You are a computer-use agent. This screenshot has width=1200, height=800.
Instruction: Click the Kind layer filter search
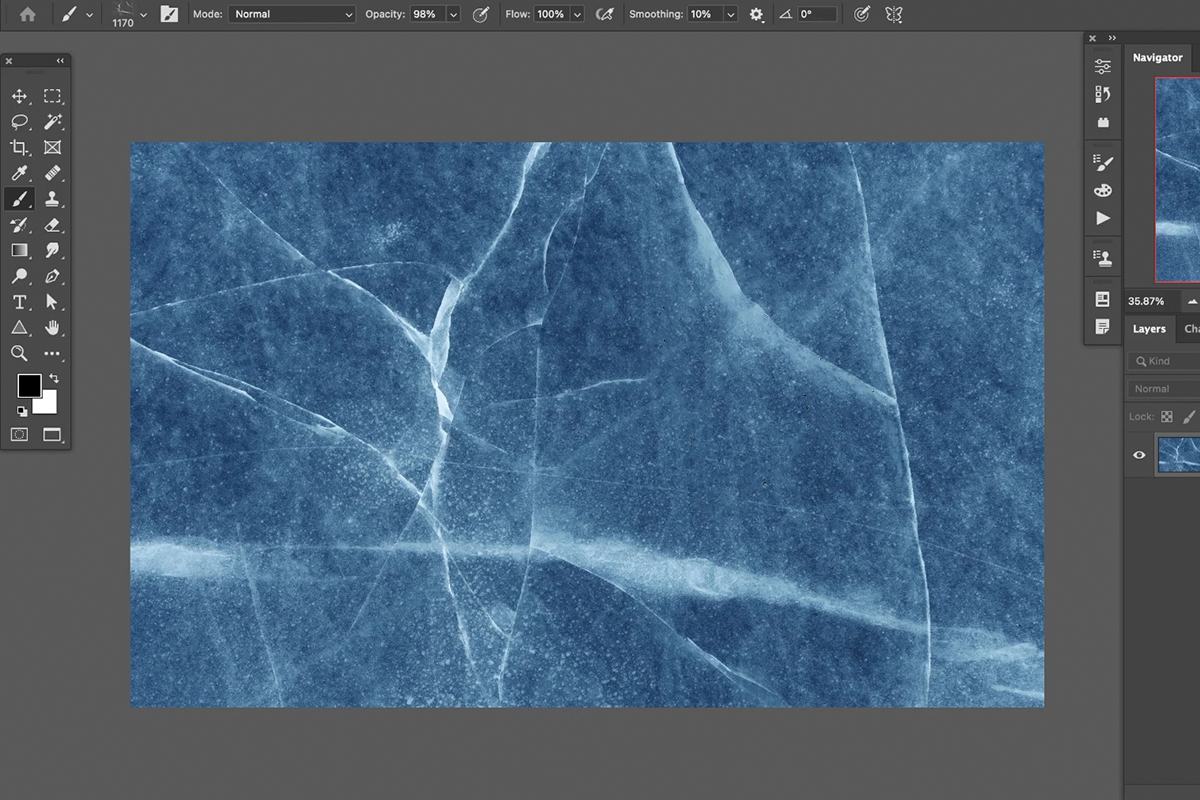point(1164,361)
